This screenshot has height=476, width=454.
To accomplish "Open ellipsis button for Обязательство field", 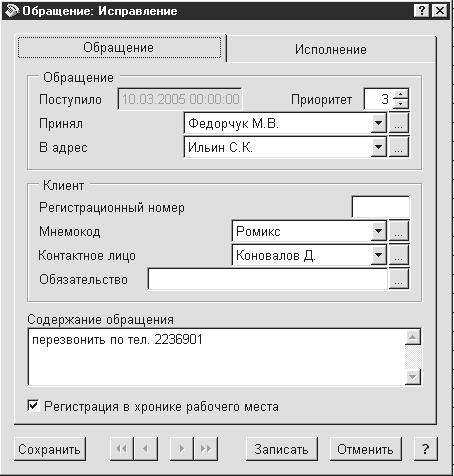I will tap(399, 279).
